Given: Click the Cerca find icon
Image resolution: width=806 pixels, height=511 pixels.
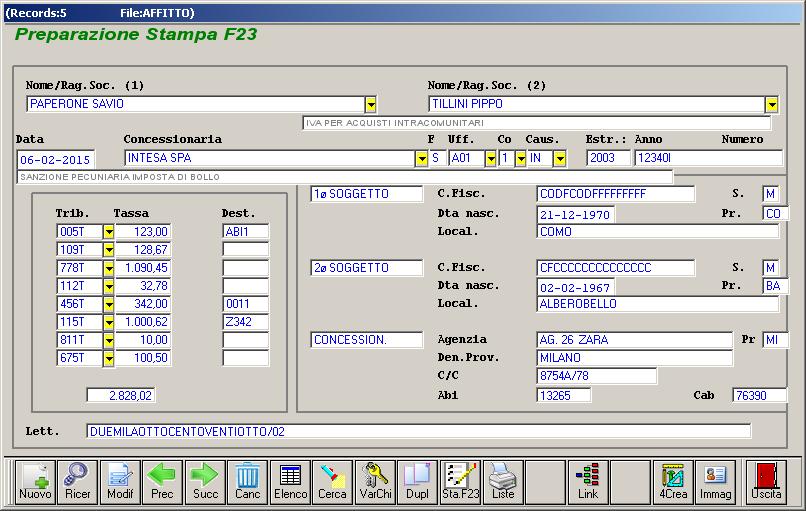Looking at the screenshot, I should (332, 482).
